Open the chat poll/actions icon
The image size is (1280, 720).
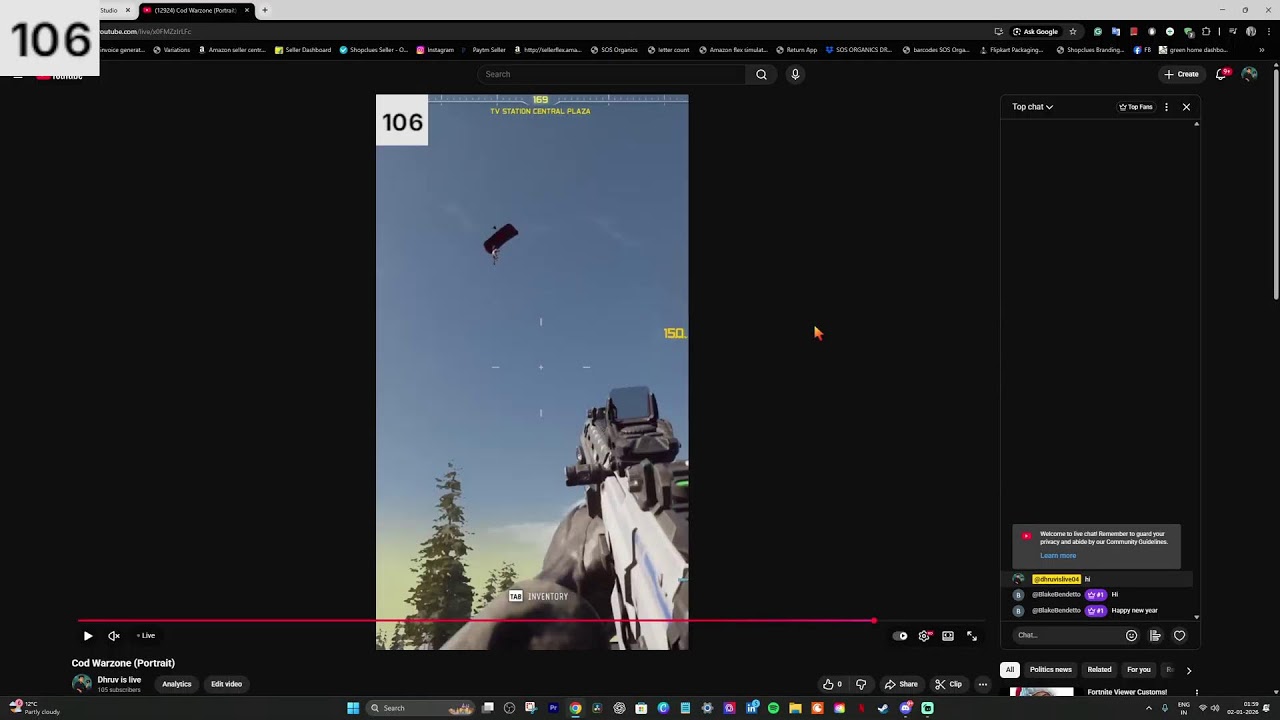[x=1155, y=635]
